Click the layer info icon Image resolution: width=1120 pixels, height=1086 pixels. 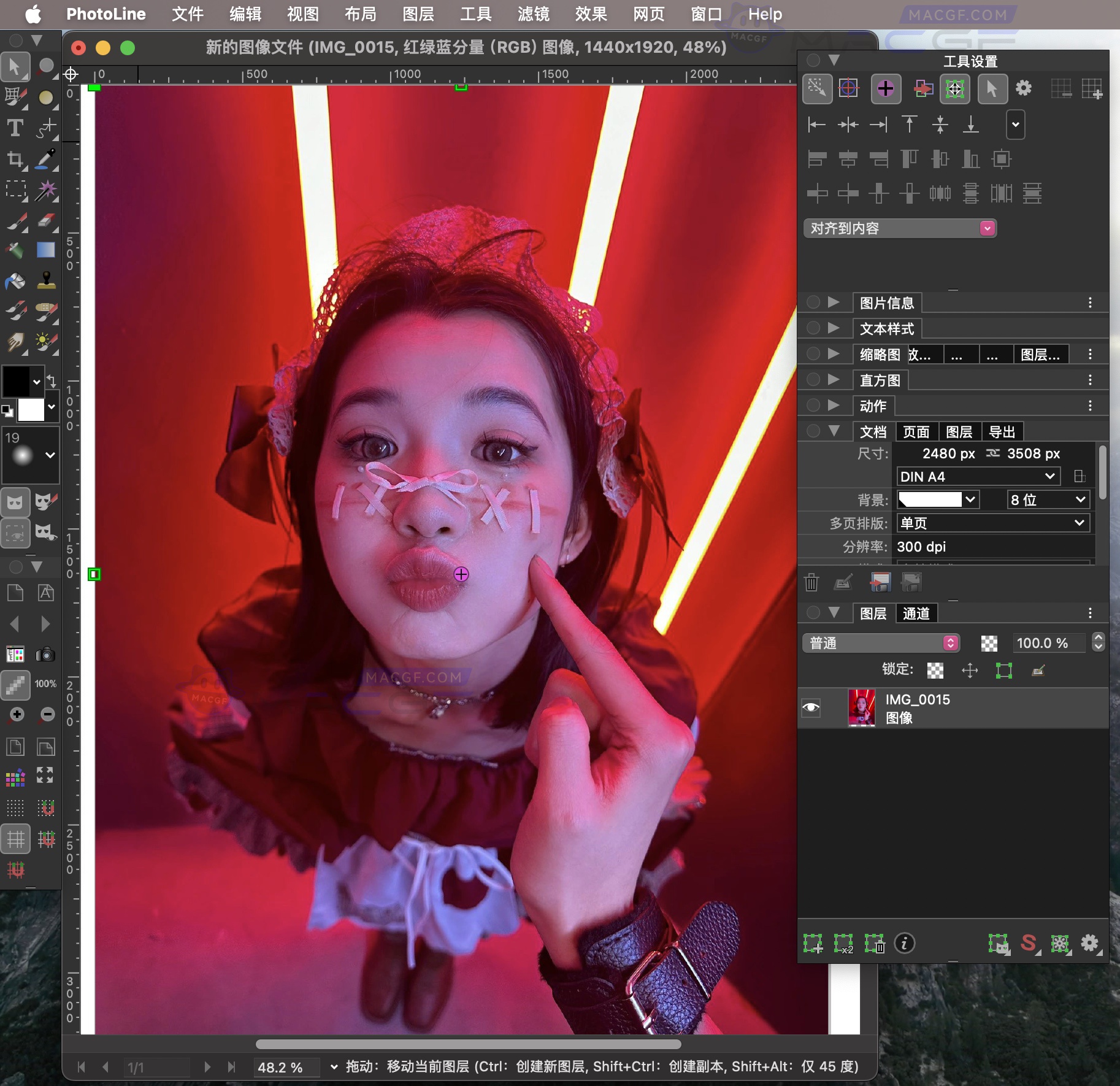coord(905,944)
